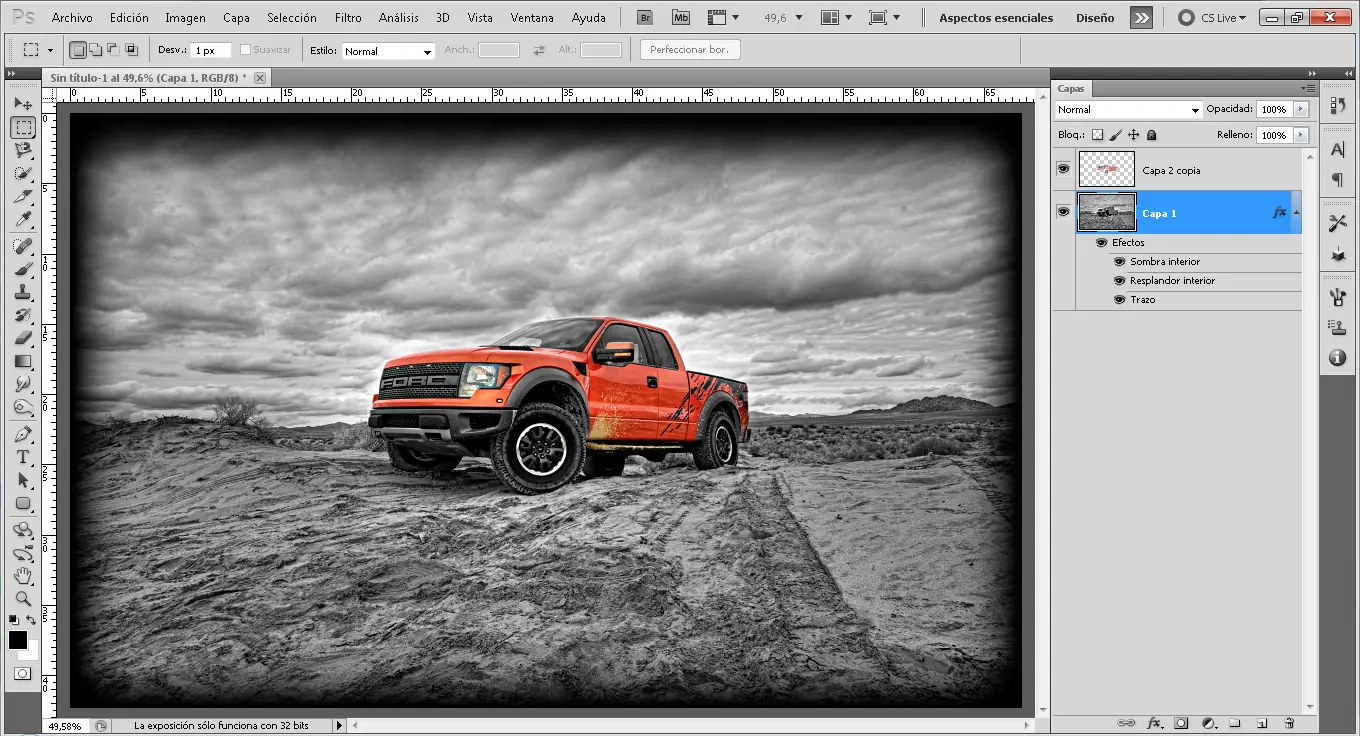Screen dimensions: 1360x736
Task: Select the Quick Selection tool
Action: 23,173
